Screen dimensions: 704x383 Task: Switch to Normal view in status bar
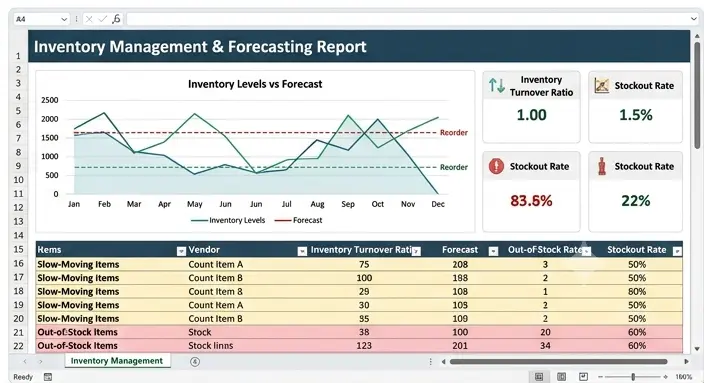pyautogui.click(x=539, y=377)
